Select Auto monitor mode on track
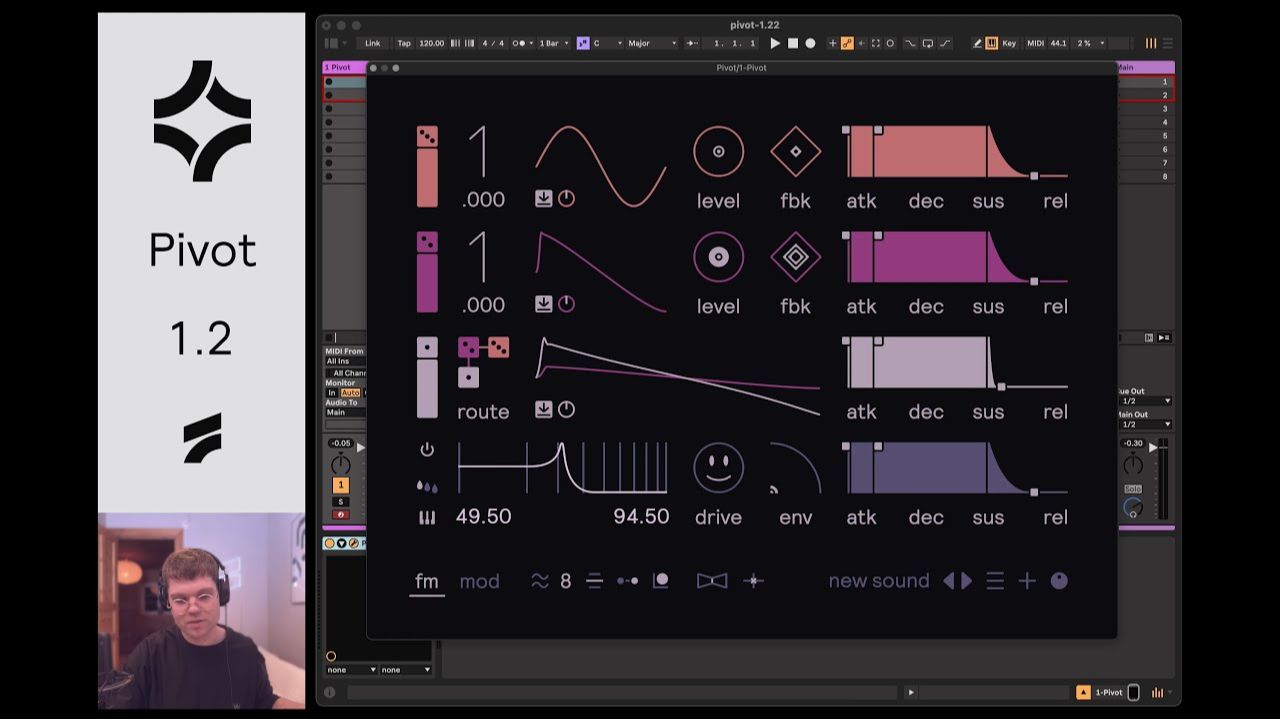1280x719 pixels. point(350,393)
